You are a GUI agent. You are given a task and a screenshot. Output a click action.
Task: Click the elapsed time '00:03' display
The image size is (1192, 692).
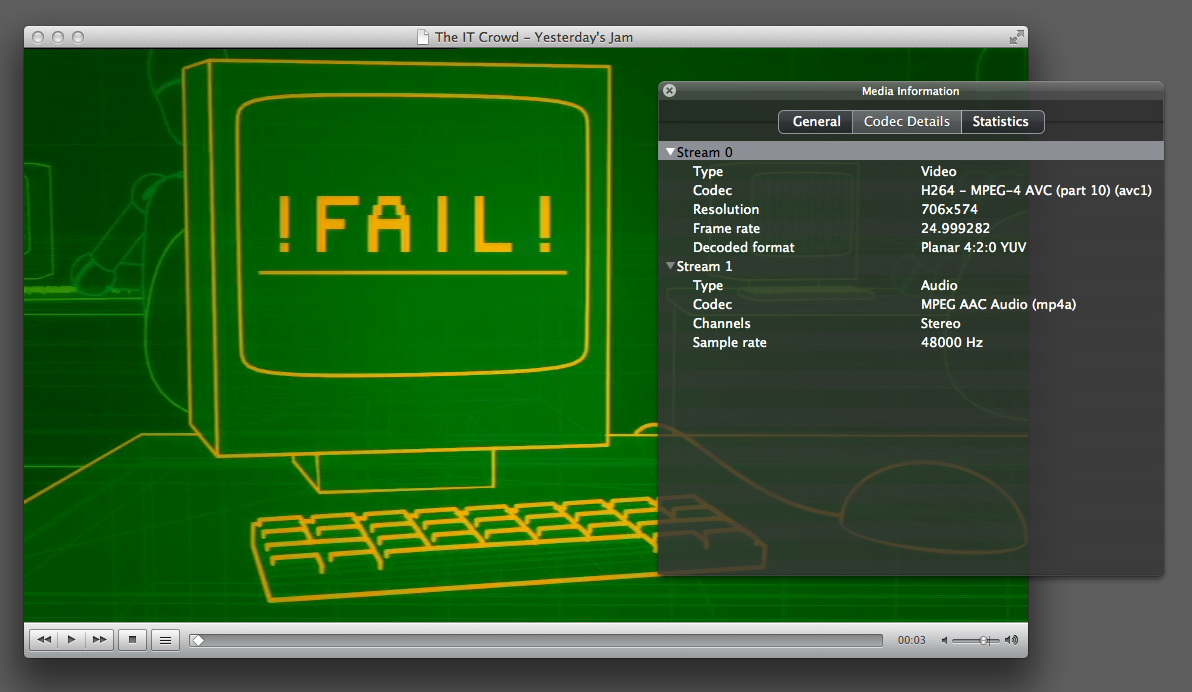click(911, 640)
